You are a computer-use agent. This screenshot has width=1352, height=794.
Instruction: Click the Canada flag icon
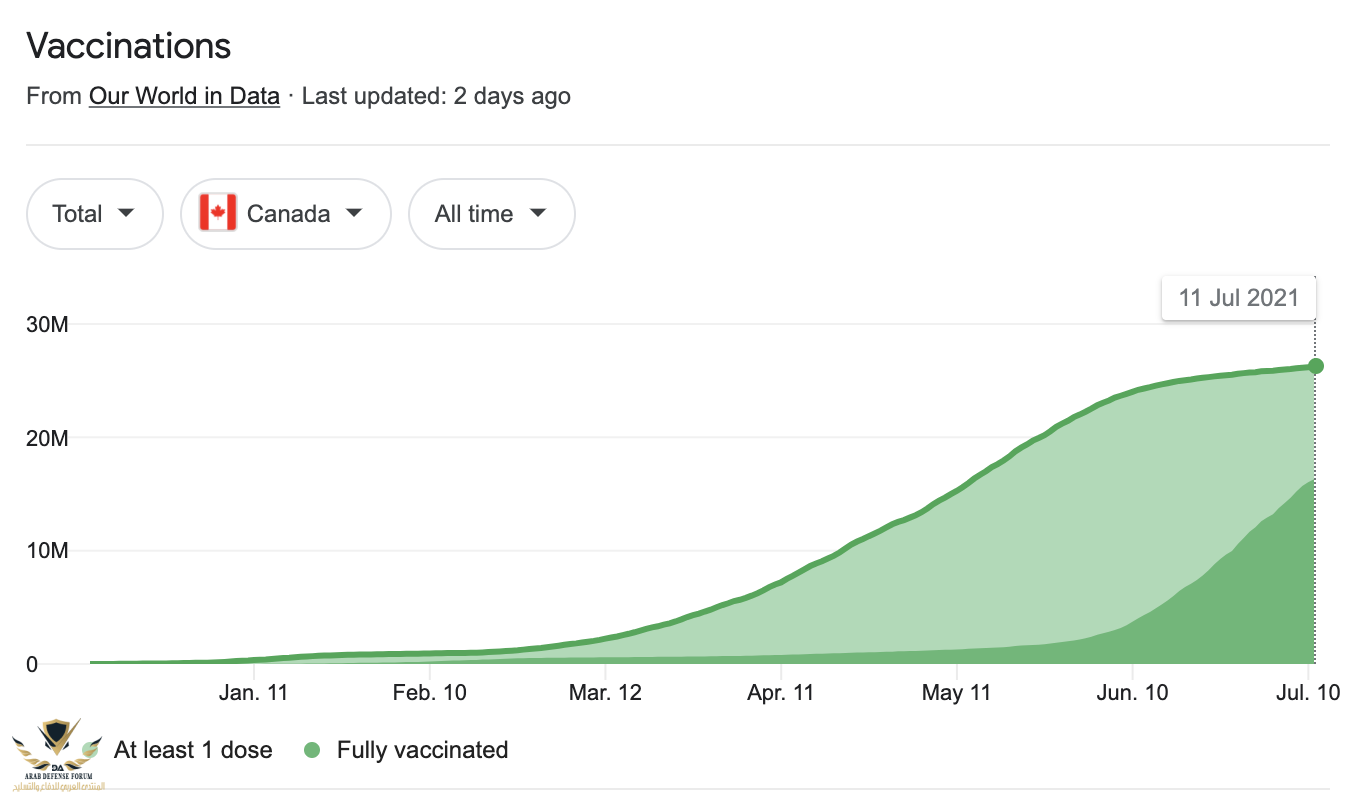click(x=218, y=213)
